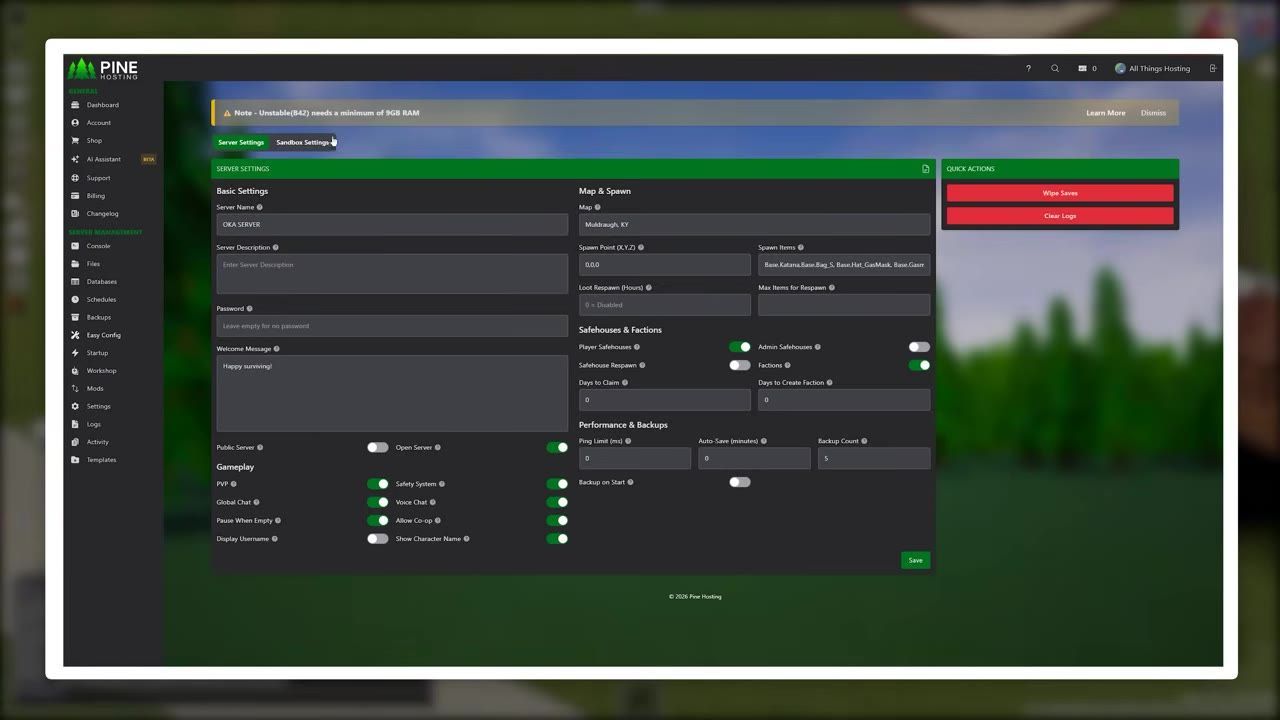The height and width of the screenshot is (720, 1280).
Task: Open the Databases table icon
Action: pos(75,282)
